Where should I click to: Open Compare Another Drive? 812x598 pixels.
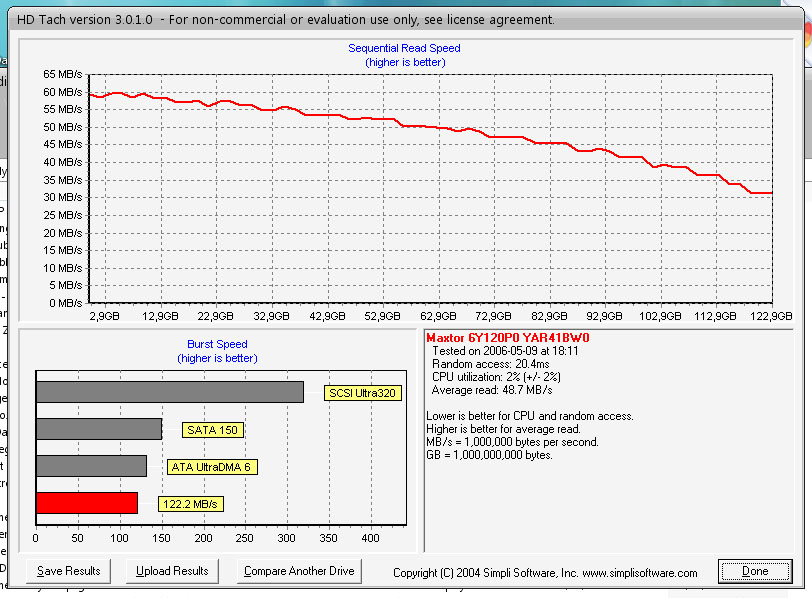(299, 571)
